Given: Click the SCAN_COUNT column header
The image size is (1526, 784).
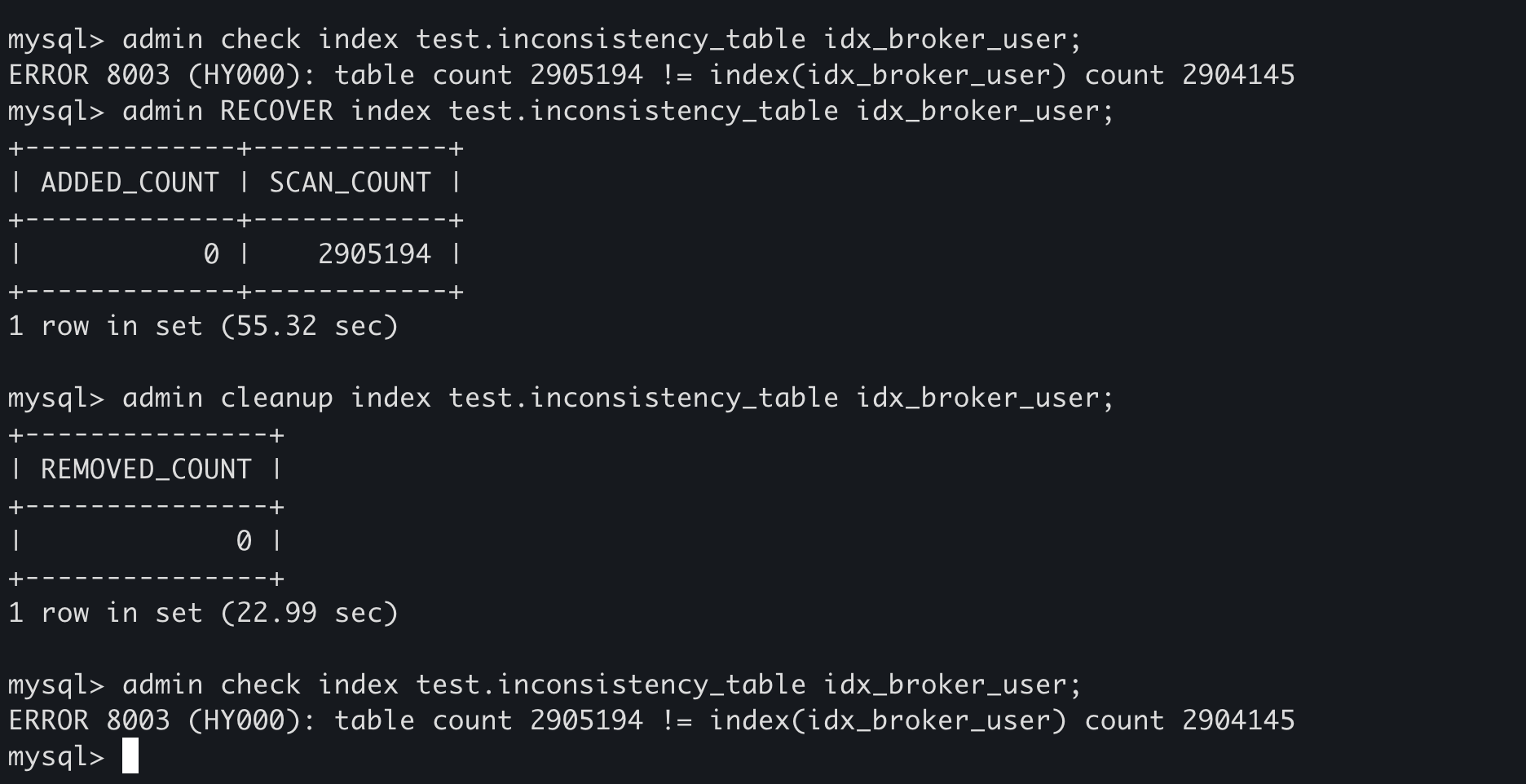Looking at the screenshot, I should 350,183.
